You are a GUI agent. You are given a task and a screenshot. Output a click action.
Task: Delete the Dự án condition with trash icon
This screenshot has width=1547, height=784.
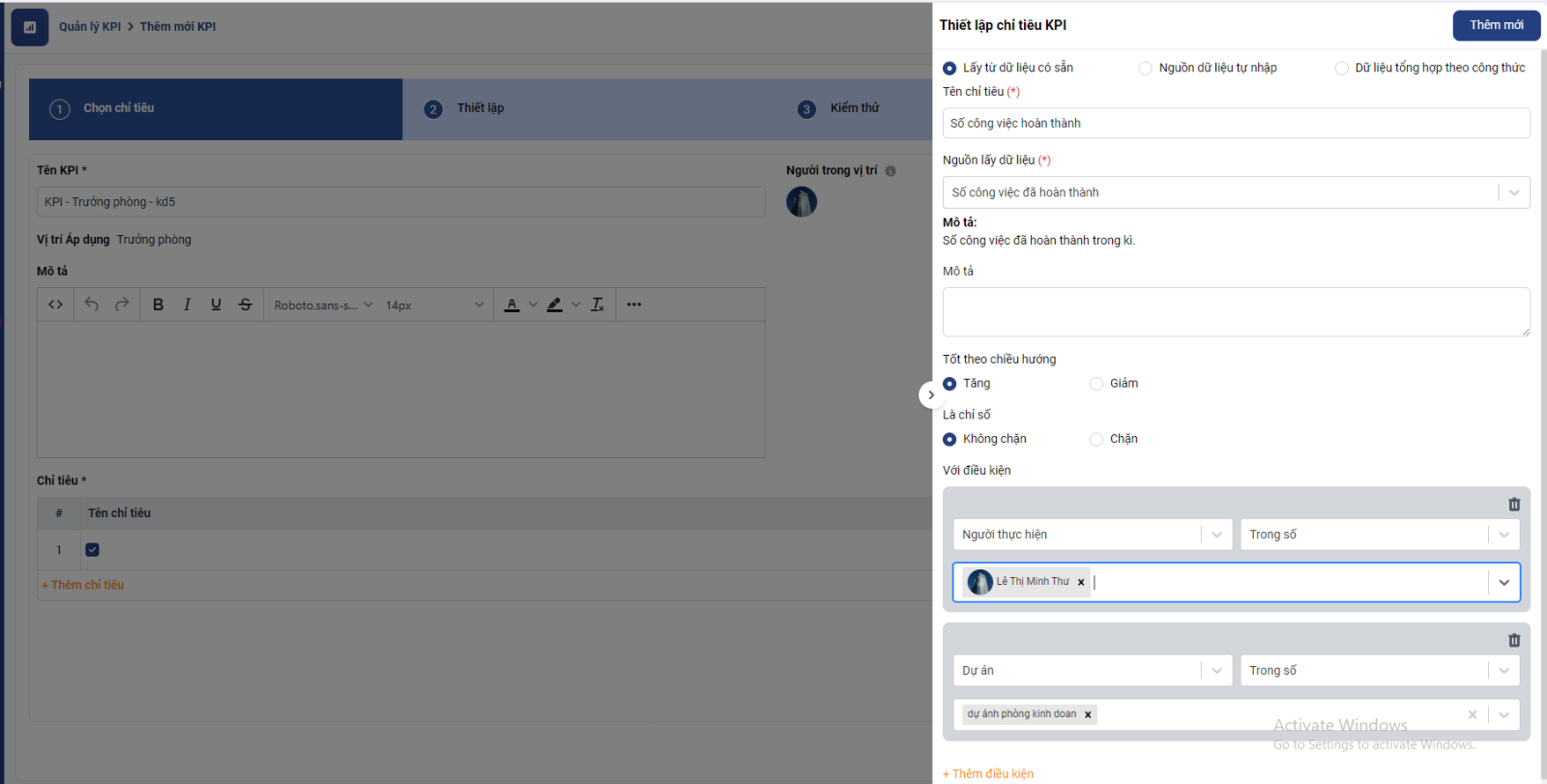click(1514, 640)
